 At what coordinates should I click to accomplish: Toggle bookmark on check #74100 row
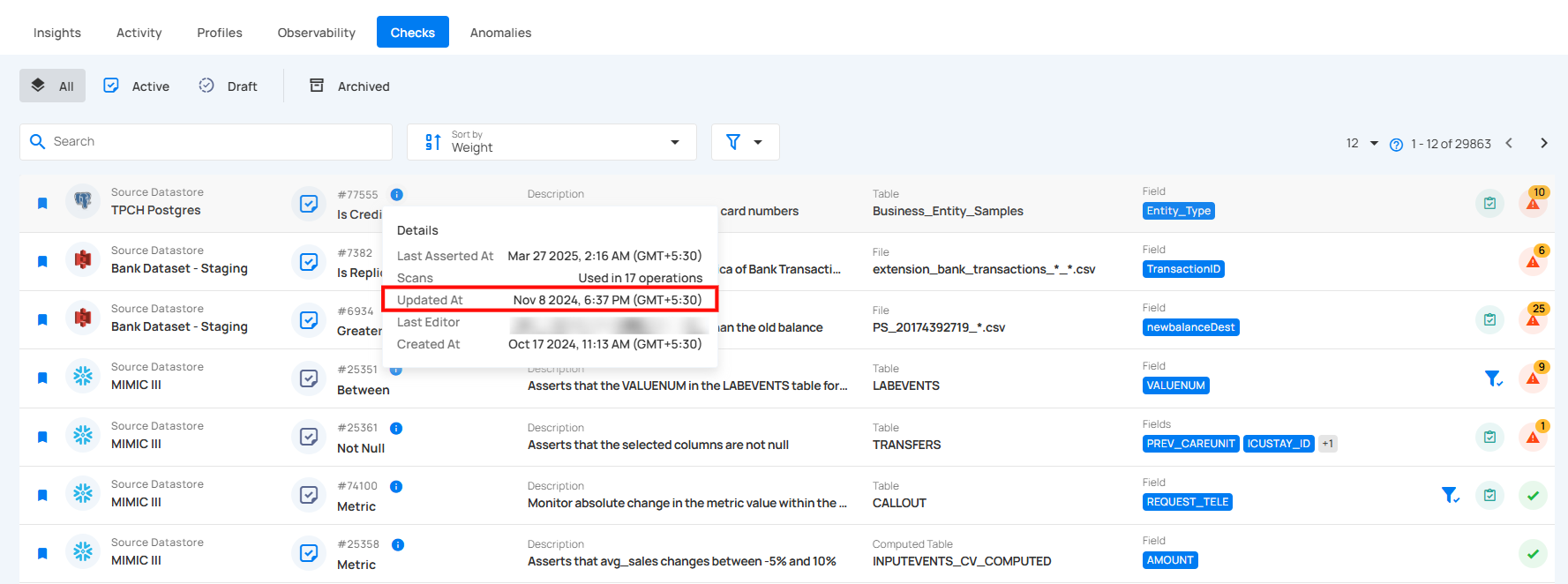click(42, 495)
